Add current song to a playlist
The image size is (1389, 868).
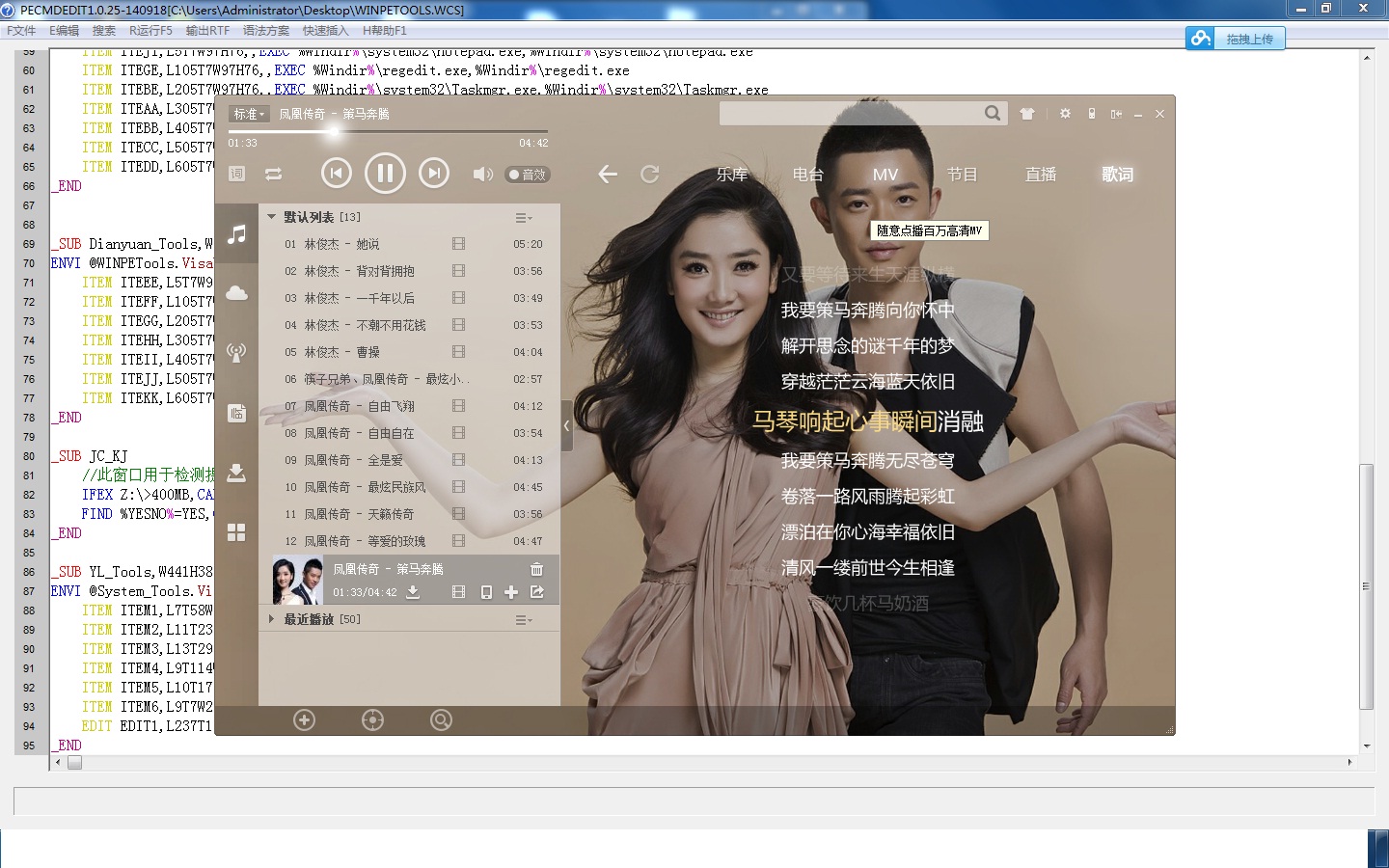pyautogui.click(x=511, y=592)
